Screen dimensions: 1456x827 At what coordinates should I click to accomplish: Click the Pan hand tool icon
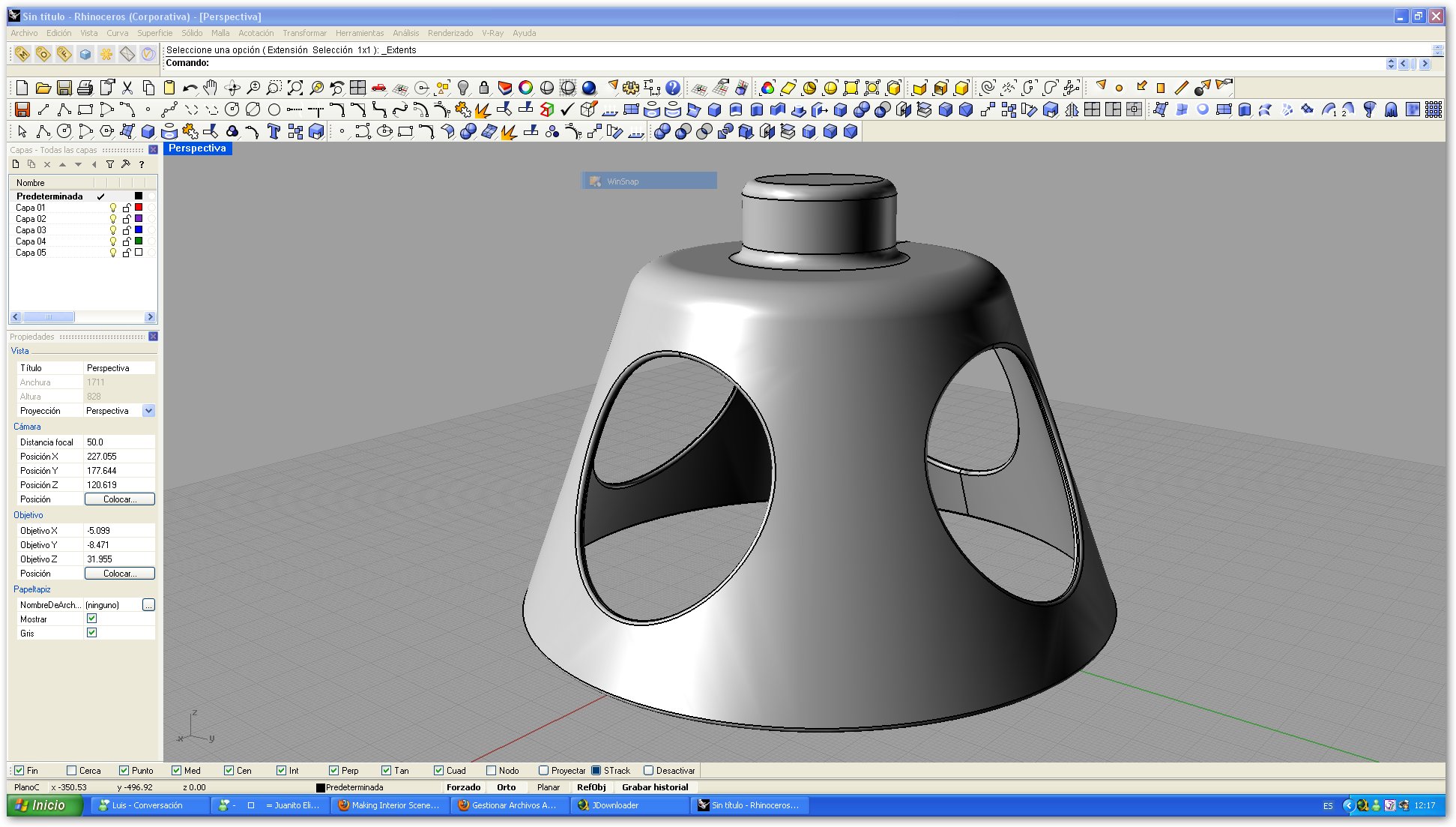pyautogui.click(x=211, y=88)
